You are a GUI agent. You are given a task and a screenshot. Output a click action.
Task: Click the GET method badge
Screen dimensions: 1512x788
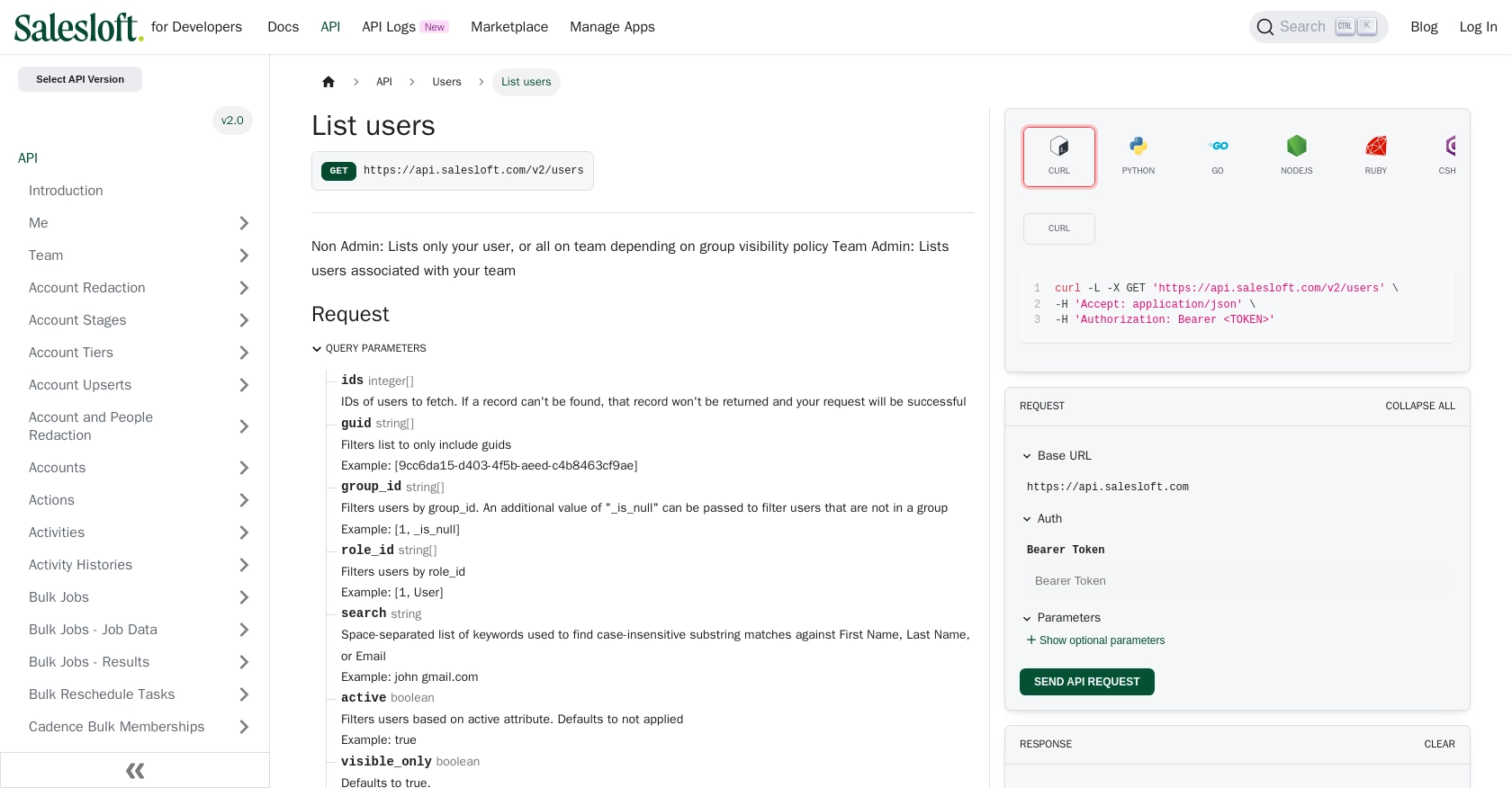click(x=338, y=171)
